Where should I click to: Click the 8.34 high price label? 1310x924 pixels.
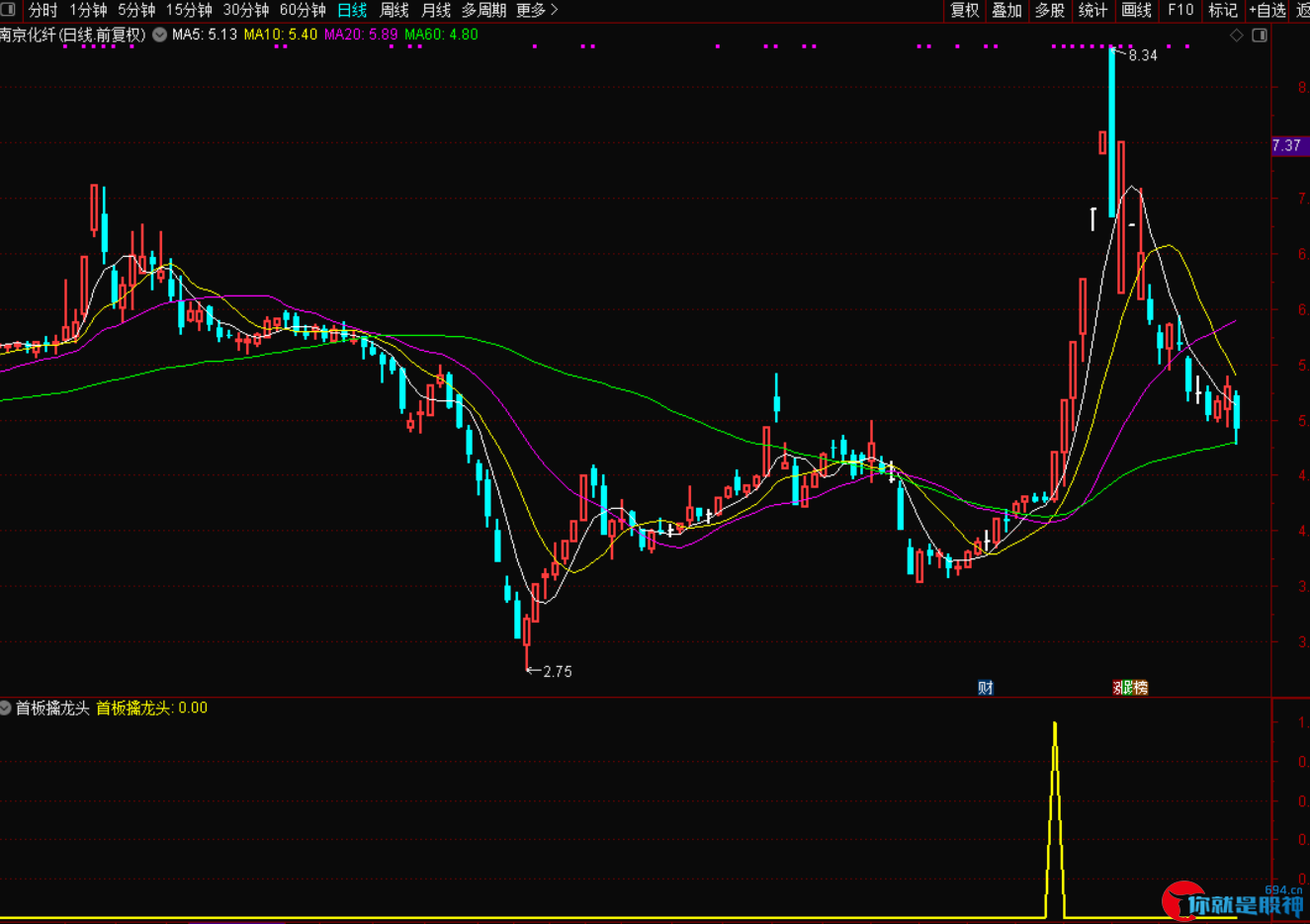(1143, 55)
